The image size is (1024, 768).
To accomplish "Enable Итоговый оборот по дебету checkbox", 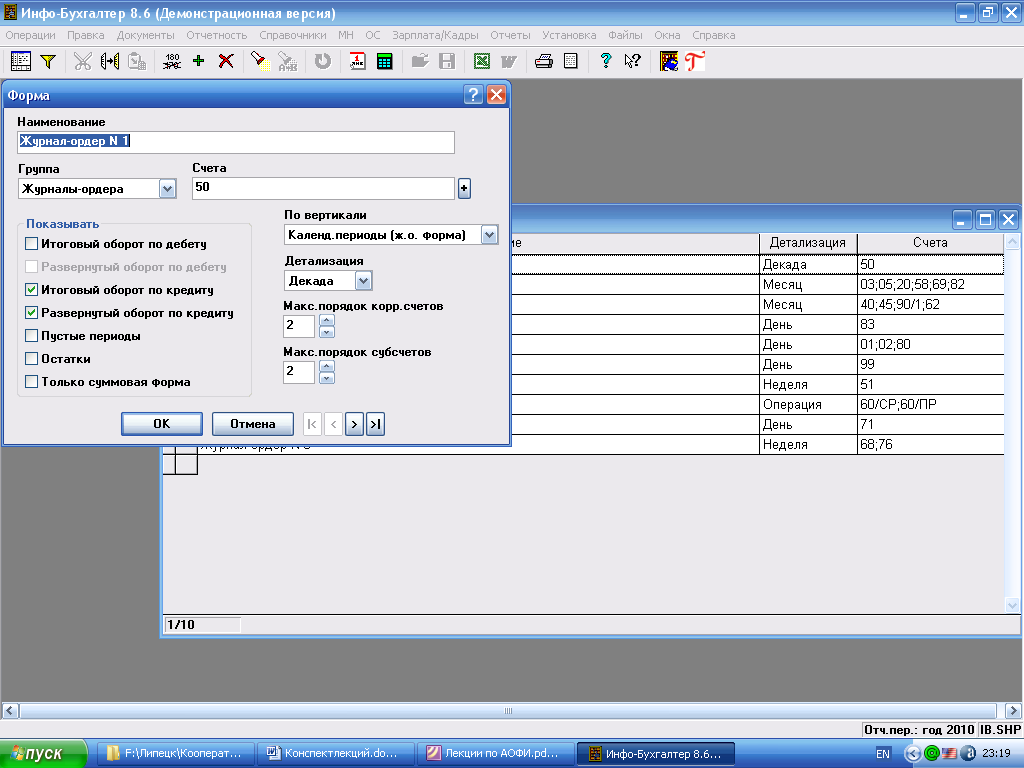I will (31, 244).
